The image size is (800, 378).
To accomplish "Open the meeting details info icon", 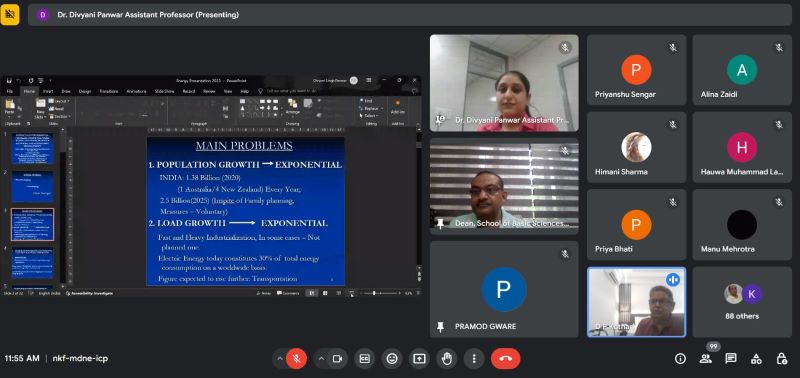I will coord(680,359).
